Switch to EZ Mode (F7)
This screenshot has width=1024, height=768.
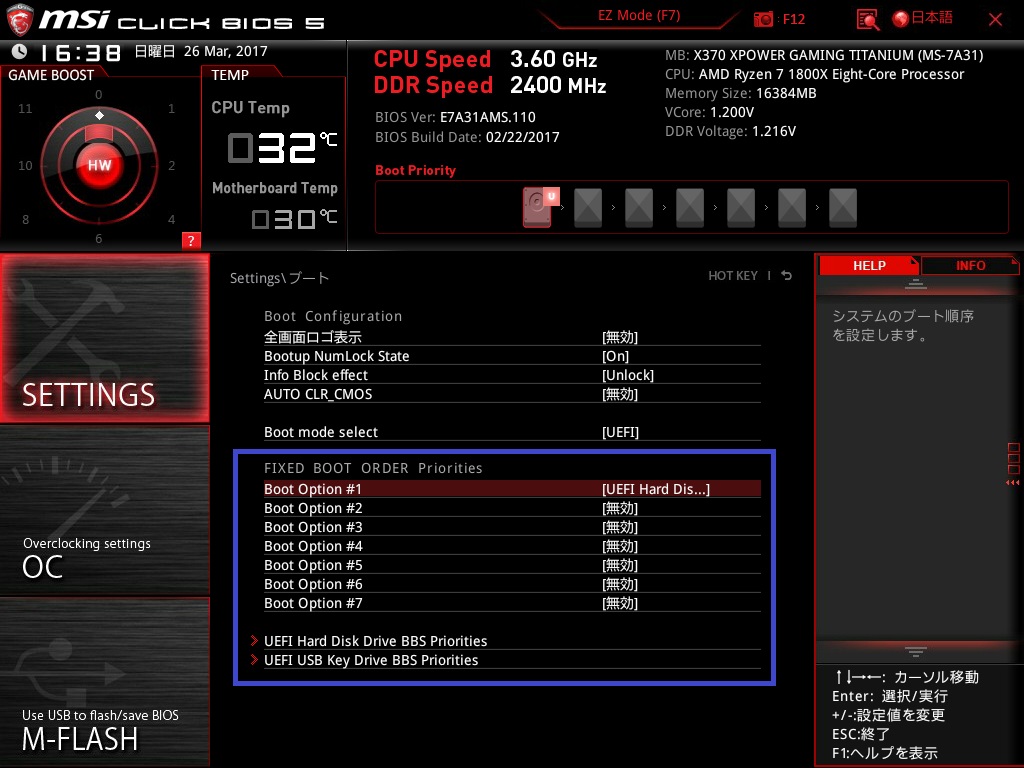point(639,16)
